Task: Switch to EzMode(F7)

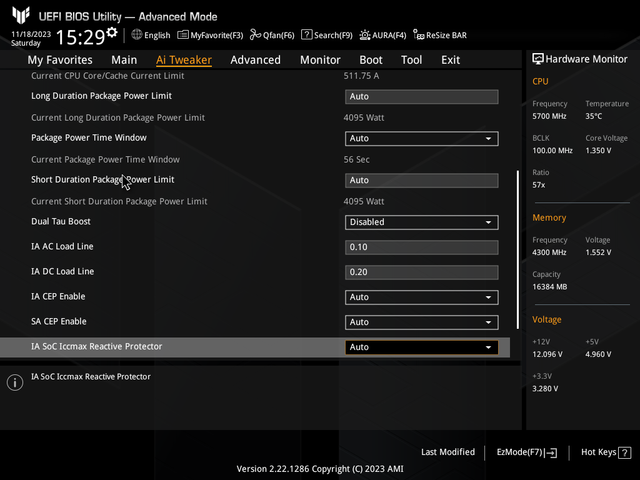Action: (527, 452)
